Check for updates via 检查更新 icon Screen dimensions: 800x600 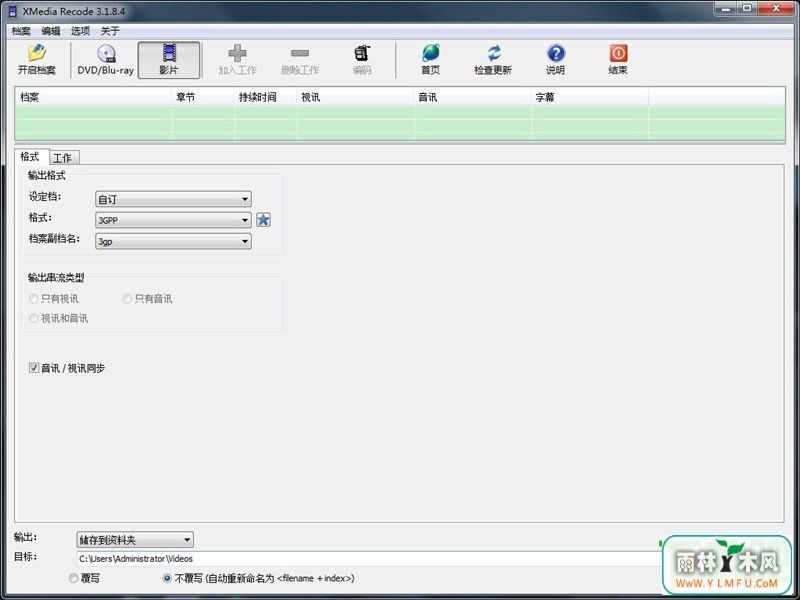tap(493, 60)
